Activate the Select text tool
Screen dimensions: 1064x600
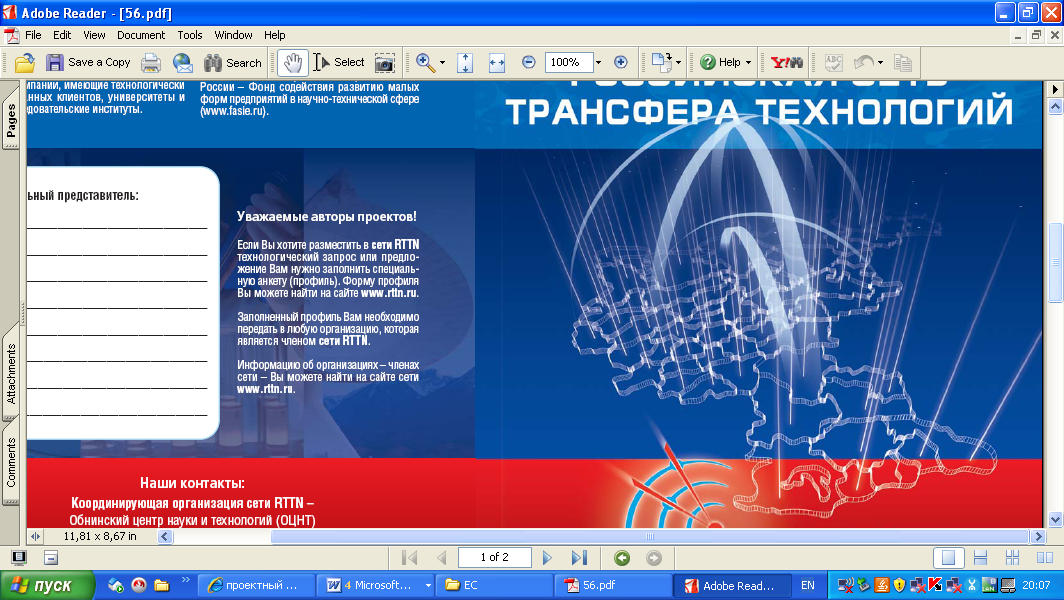(339, 62)
